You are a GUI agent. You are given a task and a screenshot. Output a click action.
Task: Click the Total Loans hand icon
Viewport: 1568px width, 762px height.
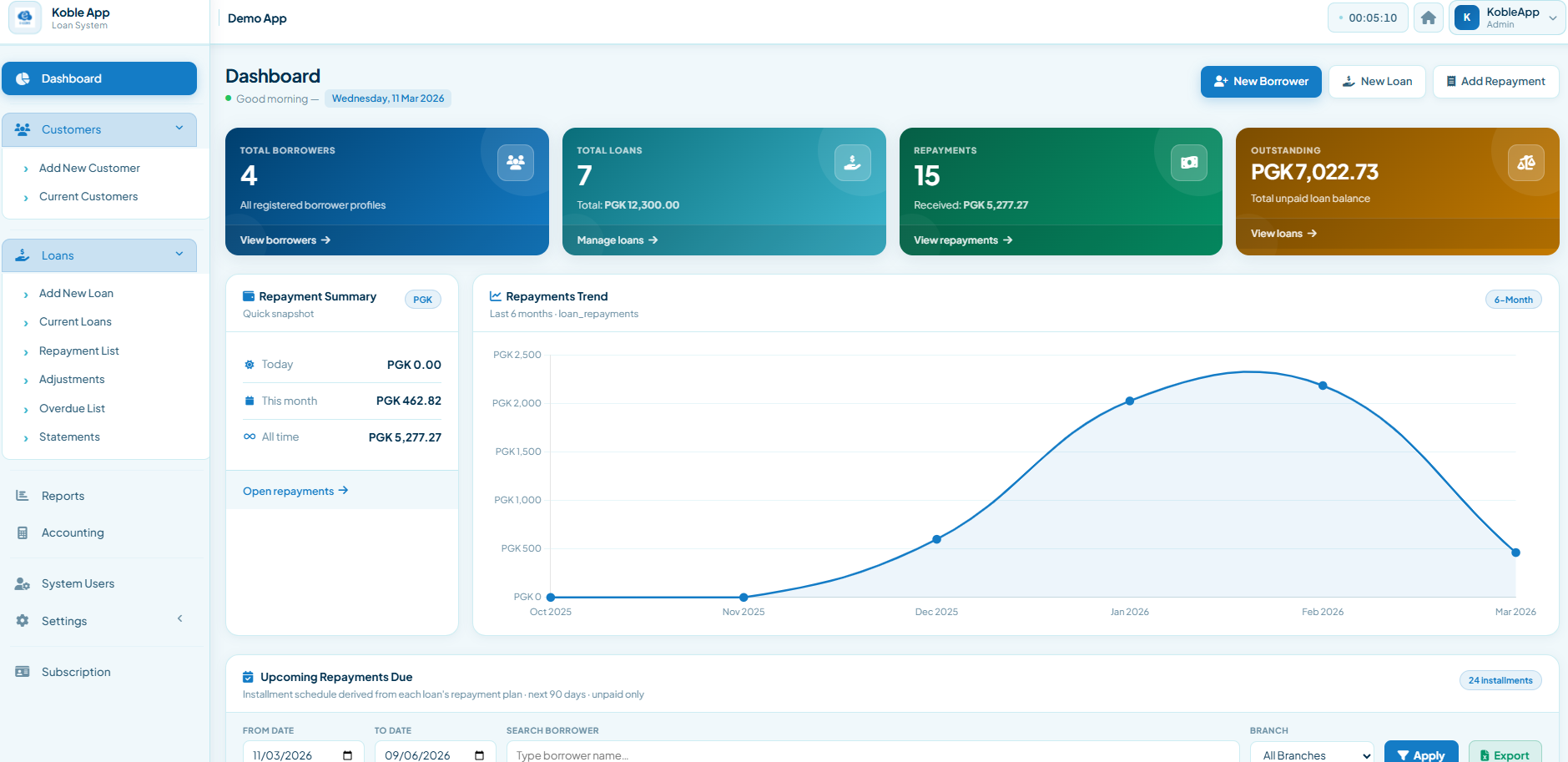click(x=852, y=163)
